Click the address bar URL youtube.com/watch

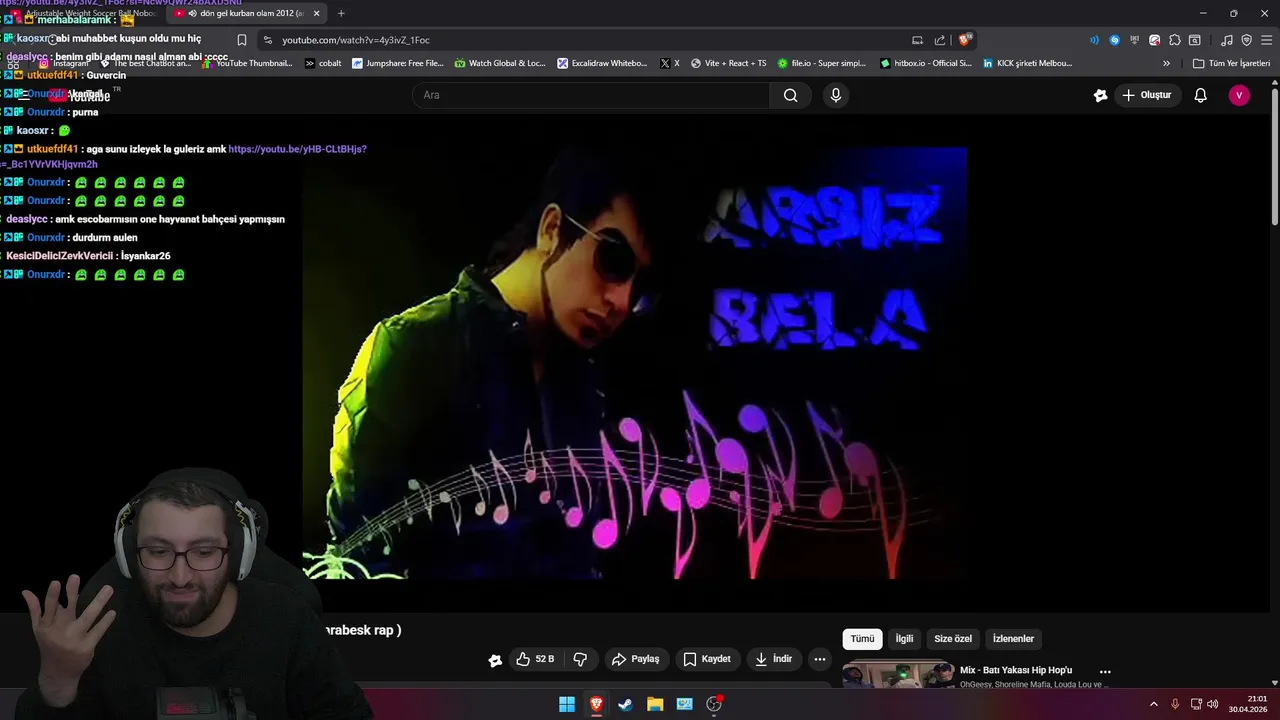click(x=356, y=40)
